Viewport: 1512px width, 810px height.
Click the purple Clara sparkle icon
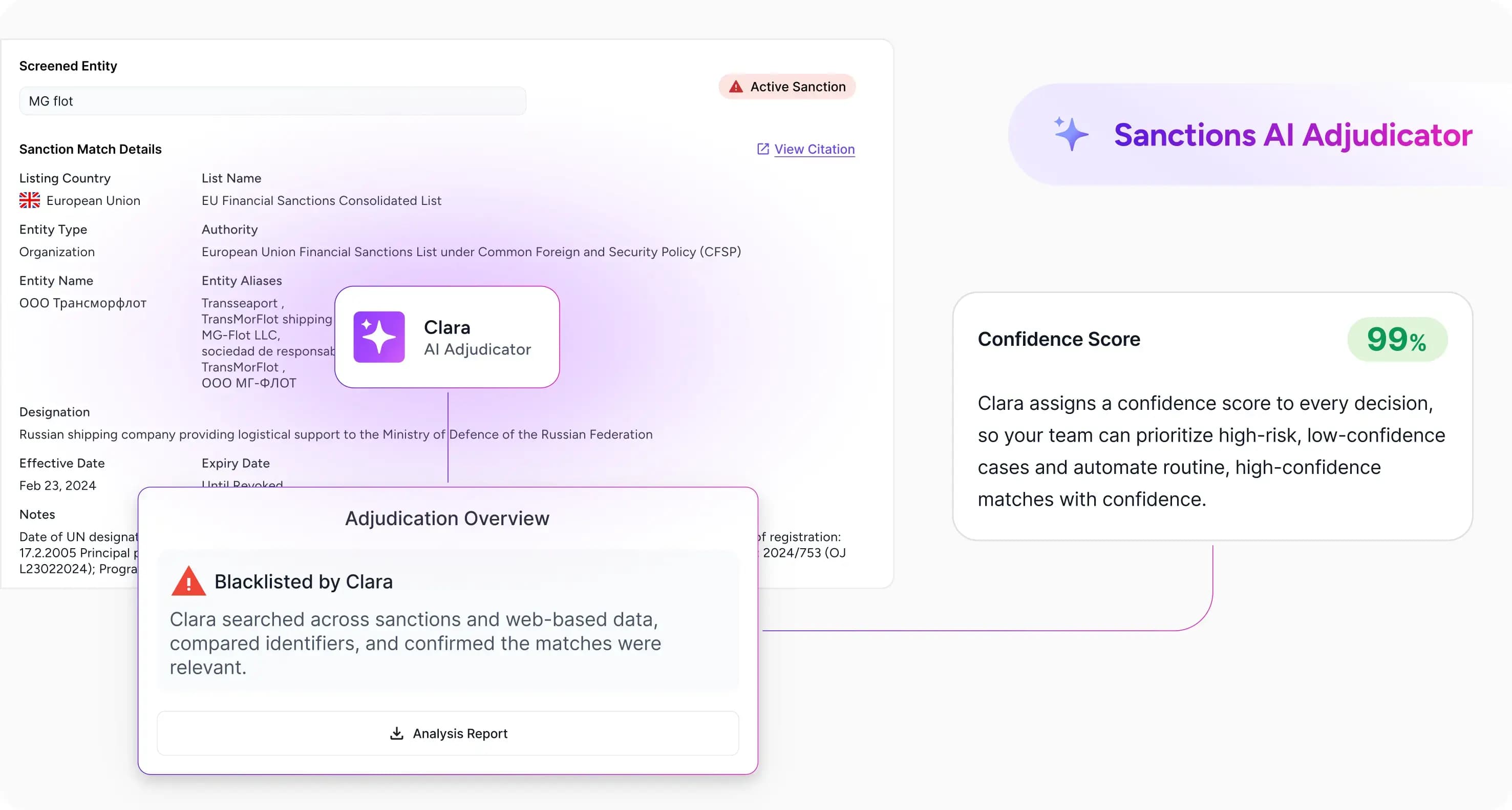coord(378,337)
